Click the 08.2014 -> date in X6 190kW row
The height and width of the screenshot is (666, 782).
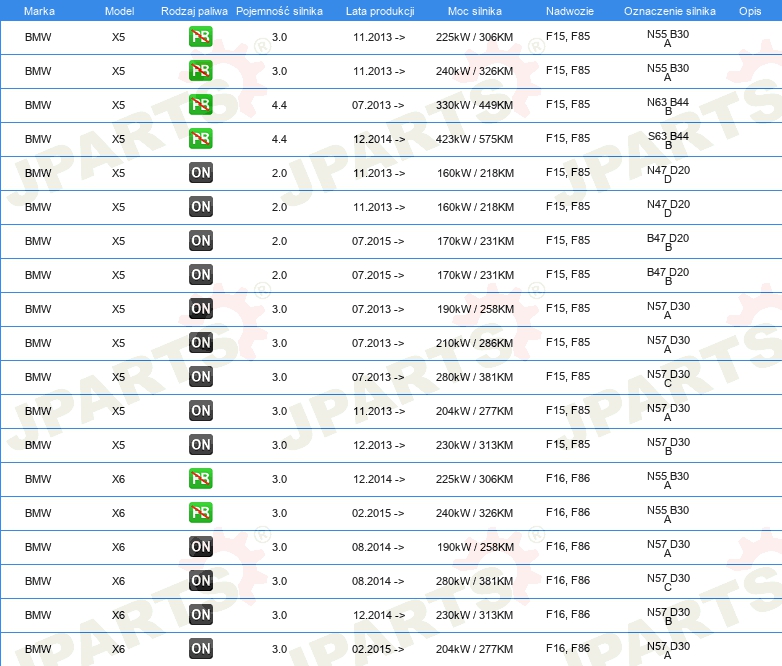(378, 547)
